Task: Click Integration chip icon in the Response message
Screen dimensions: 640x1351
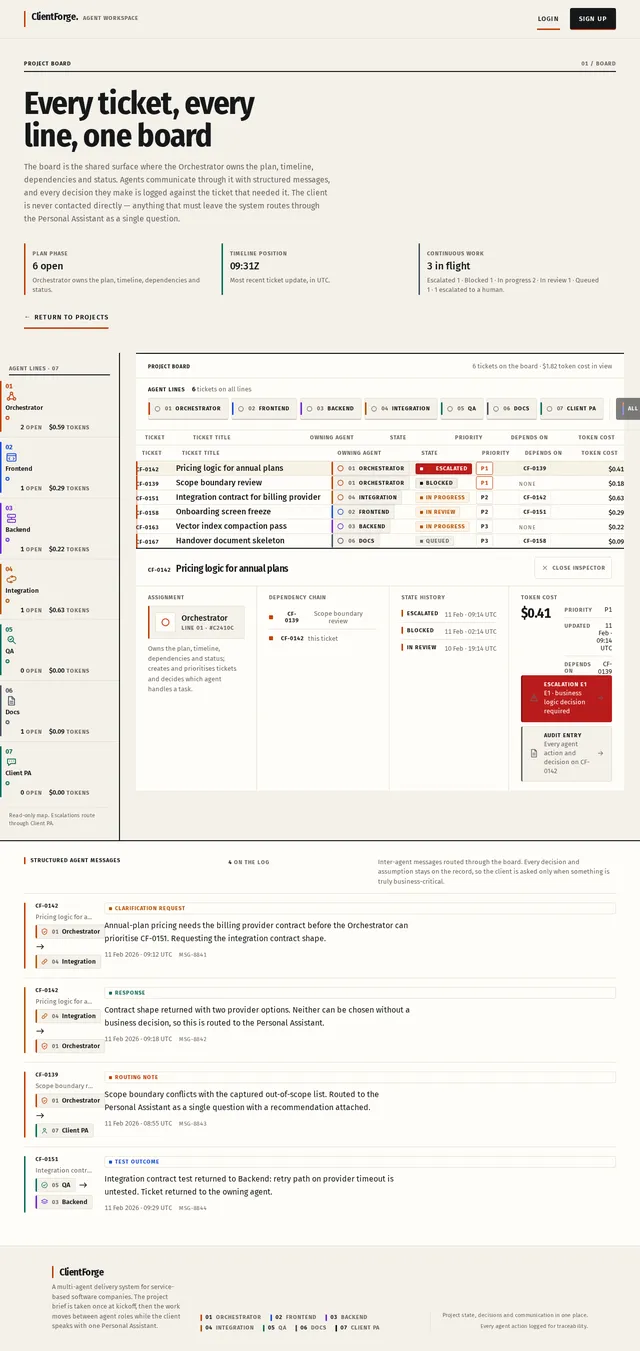Action: click(45, 1015)
